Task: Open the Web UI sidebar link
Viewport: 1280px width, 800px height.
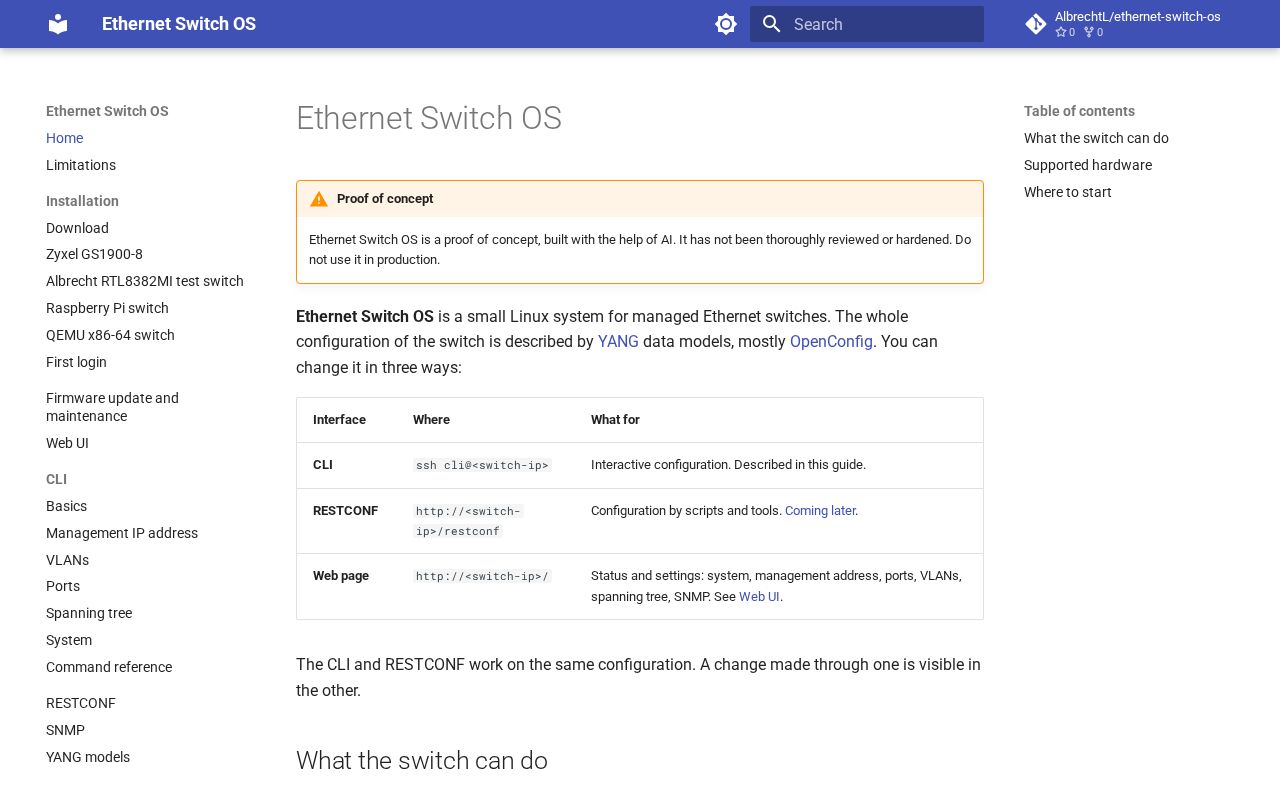Action: coord(67,443)
